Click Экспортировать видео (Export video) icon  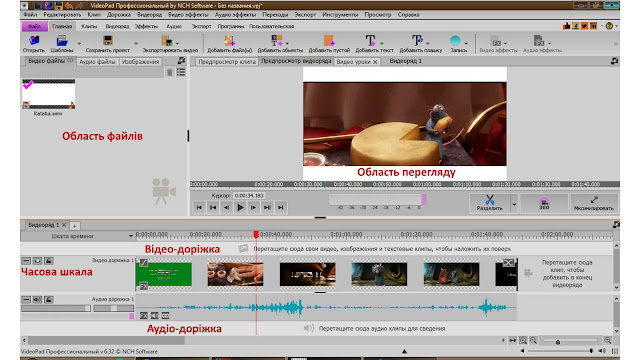click(167, 41)
